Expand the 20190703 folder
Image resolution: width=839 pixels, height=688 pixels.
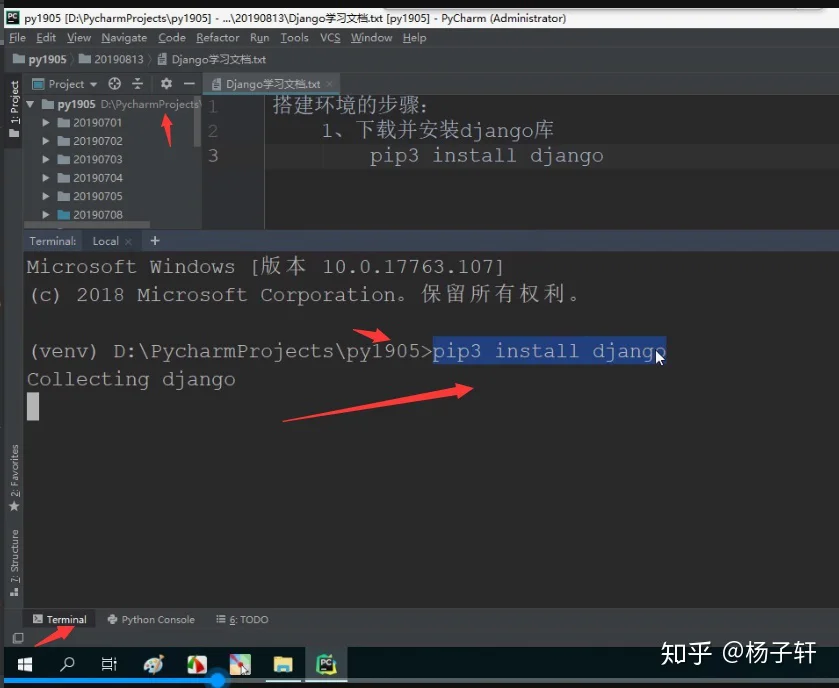[46, 159]
